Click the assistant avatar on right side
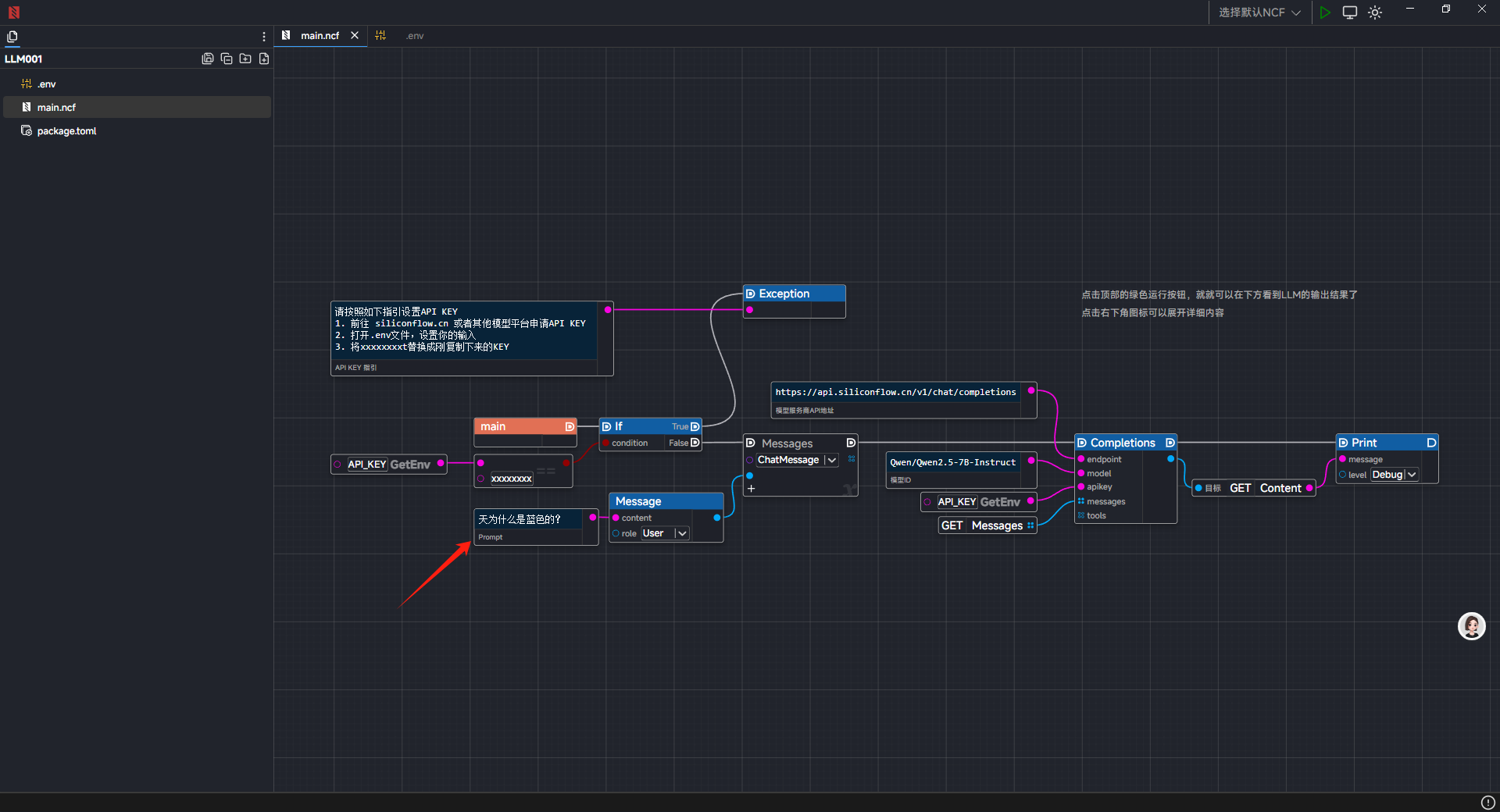 pos(1471,626)
